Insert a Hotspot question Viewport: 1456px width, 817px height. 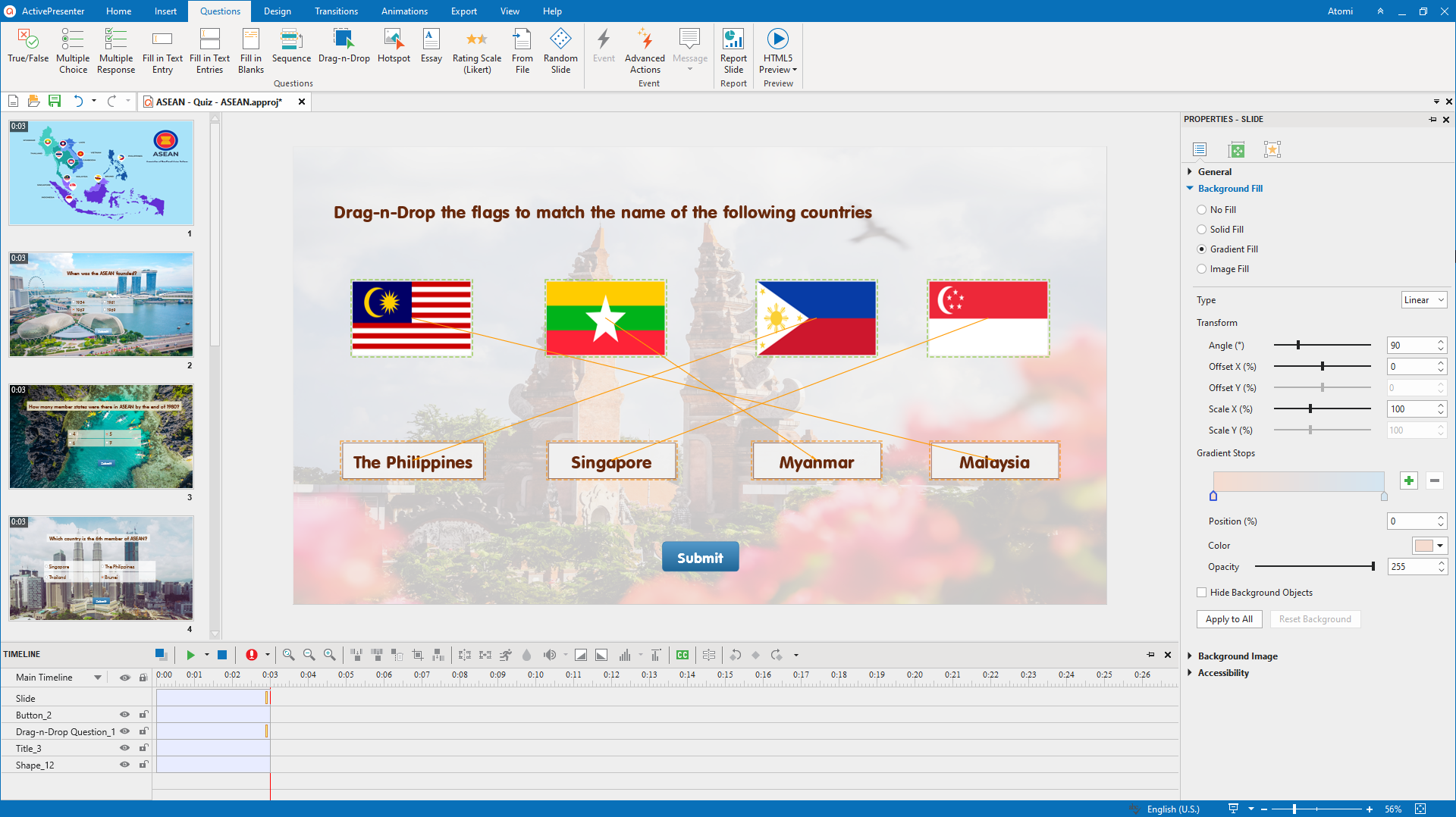click(x=394, y=45)
